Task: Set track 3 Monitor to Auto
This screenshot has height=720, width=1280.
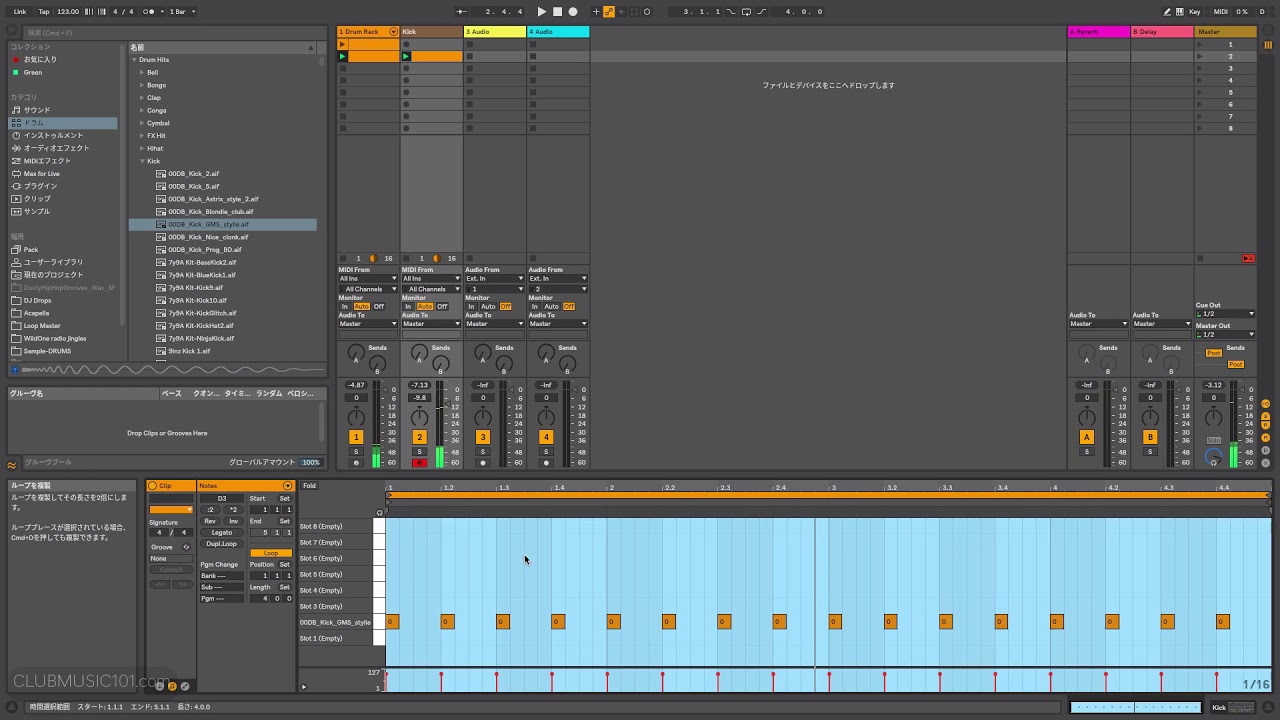Action: click(488, 306)
